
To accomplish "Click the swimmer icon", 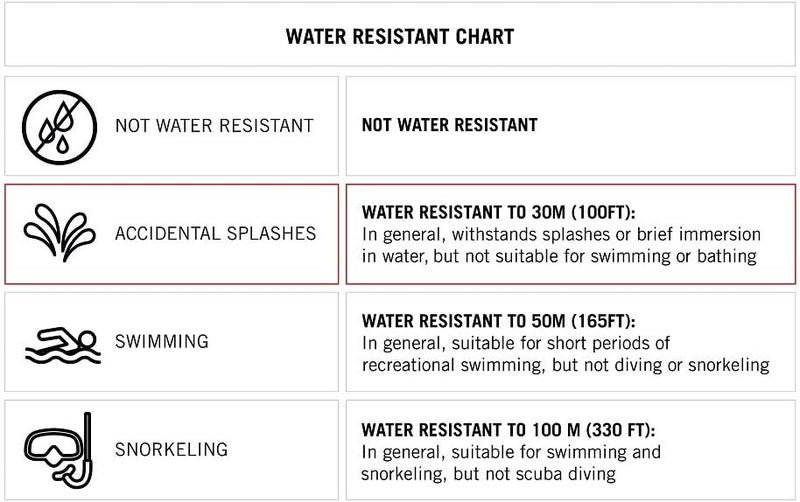I will (x=63, y=345).
